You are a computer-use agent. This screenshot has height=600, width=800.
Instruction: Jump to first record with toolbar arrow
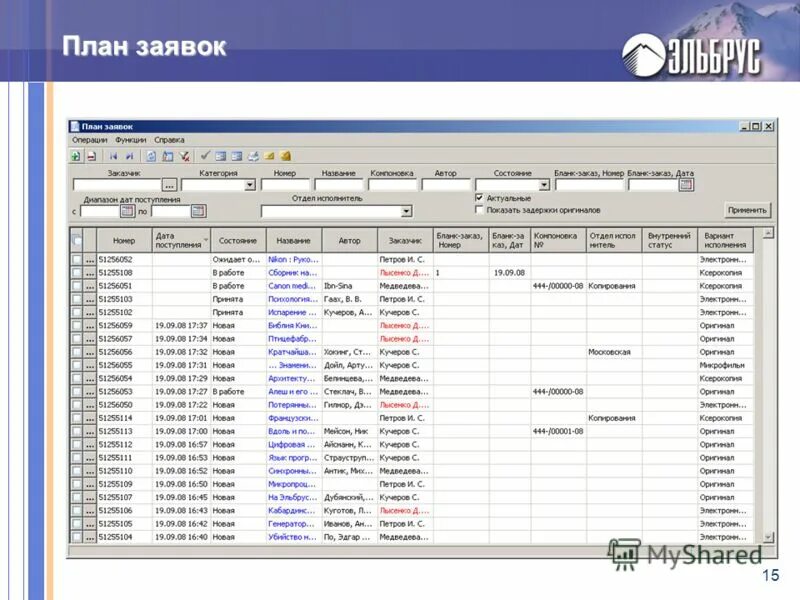point(113,156)
